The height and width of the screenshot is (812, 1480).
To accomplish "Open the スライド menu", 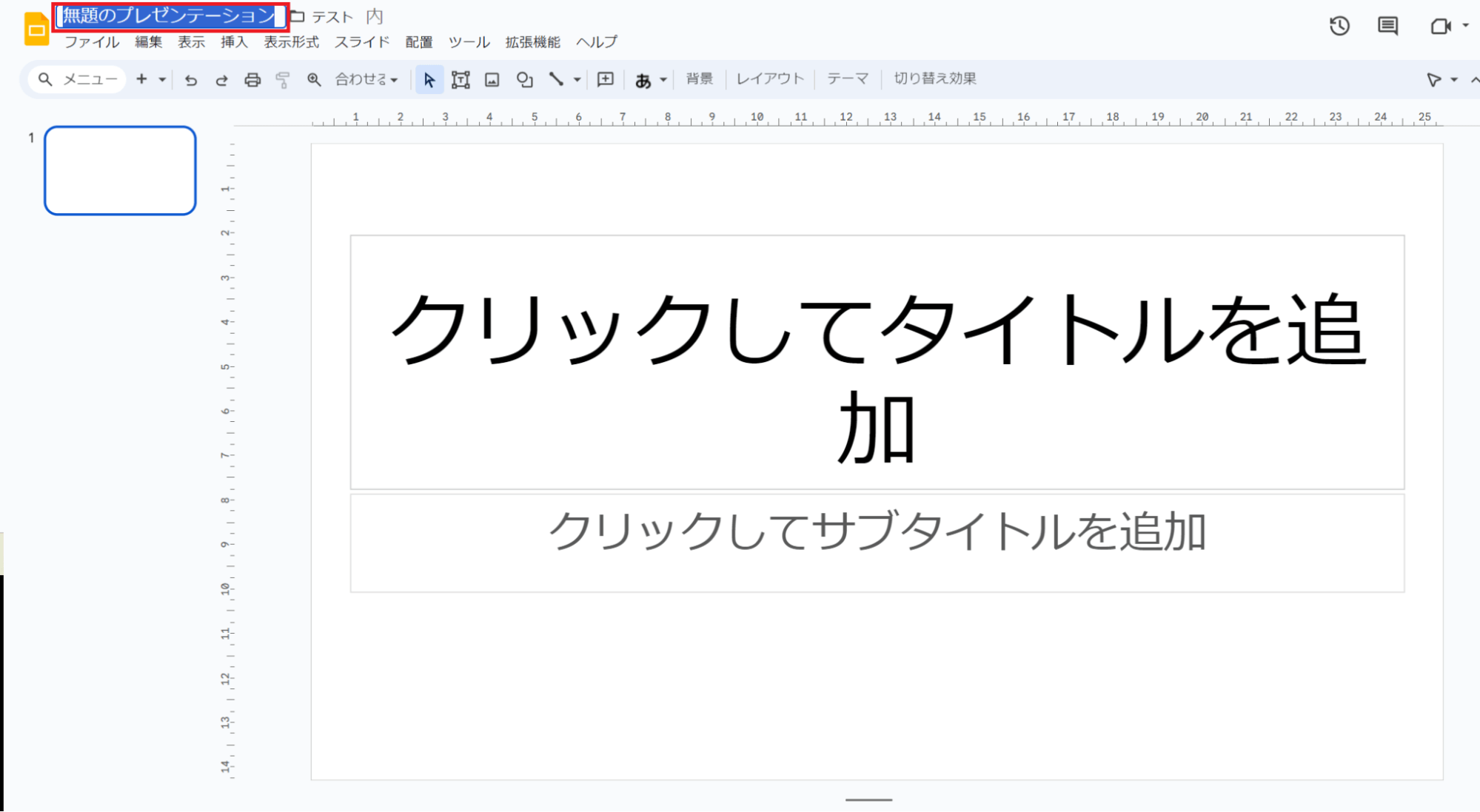I will point(361,42).
